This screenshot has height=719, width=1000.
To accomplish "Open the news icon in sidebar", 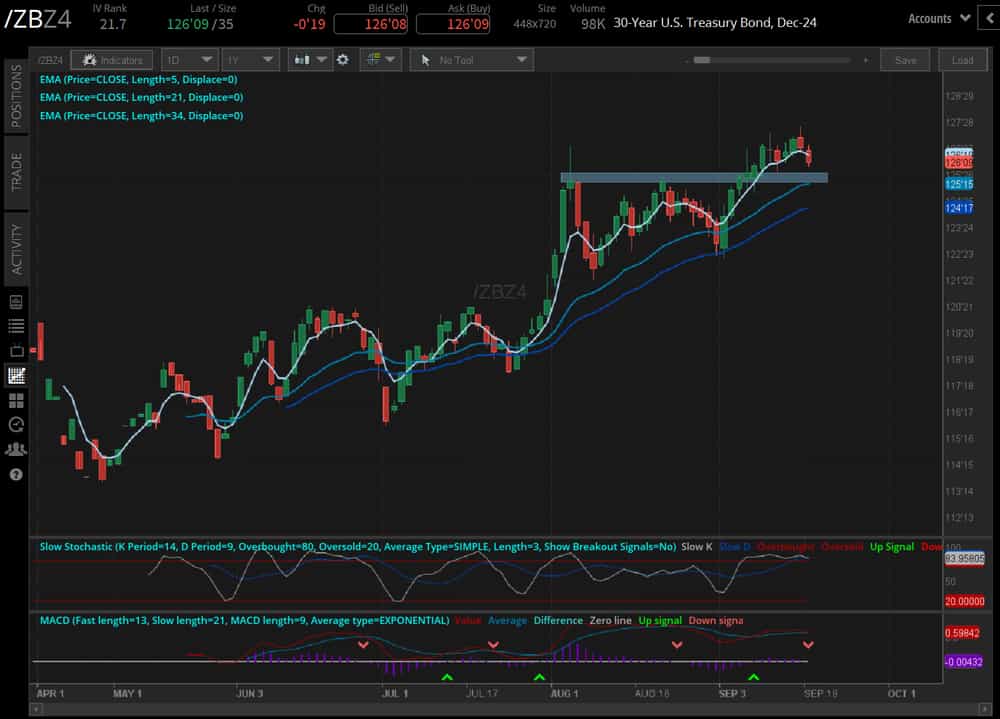I will click(x=16, y=301).
